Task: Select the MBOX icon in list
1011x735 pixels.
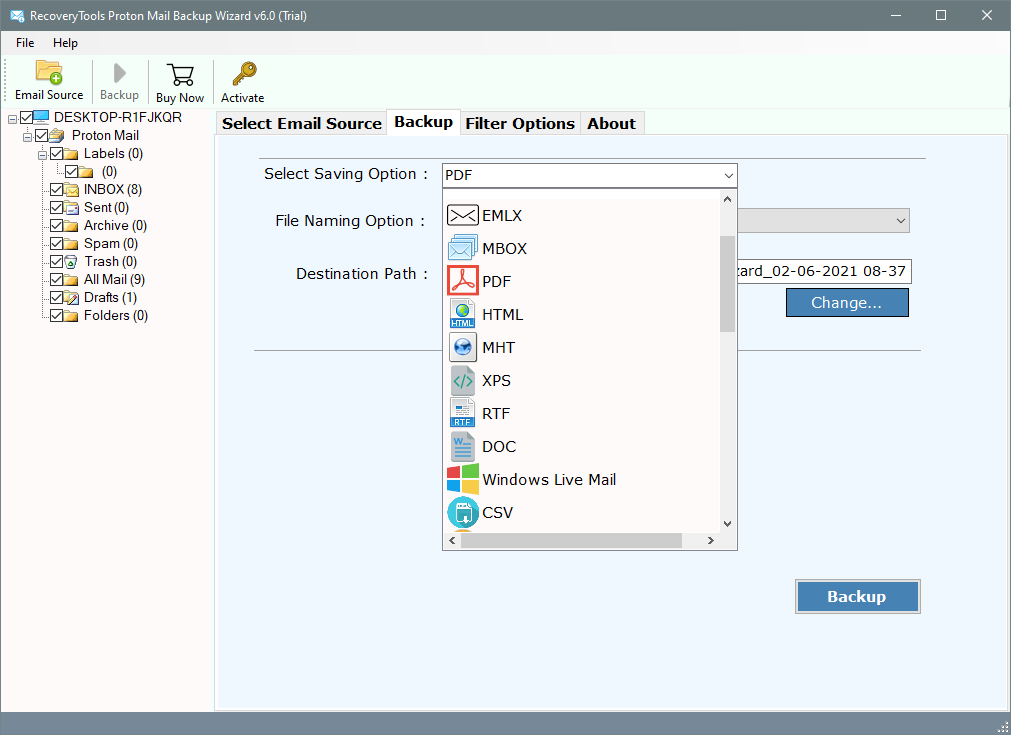Action: click(x=462, y=248)
